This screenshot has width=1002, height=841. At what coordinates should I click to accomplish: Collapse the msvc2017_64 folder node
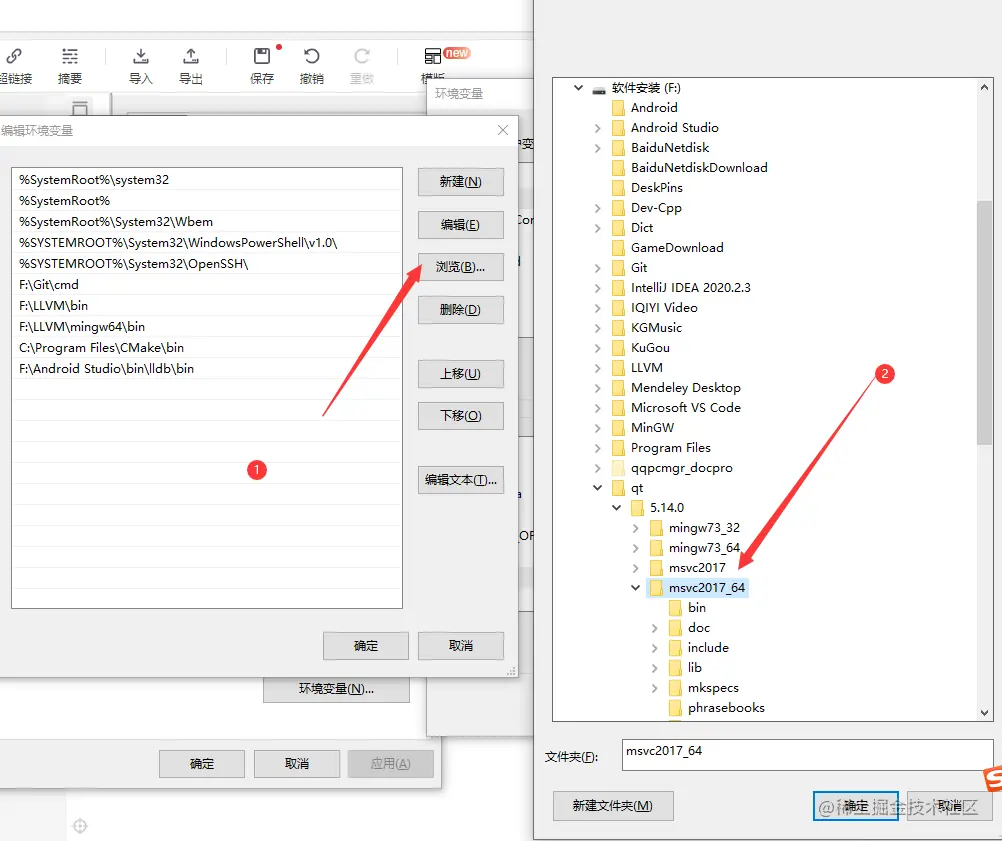[x=635, y=587]
